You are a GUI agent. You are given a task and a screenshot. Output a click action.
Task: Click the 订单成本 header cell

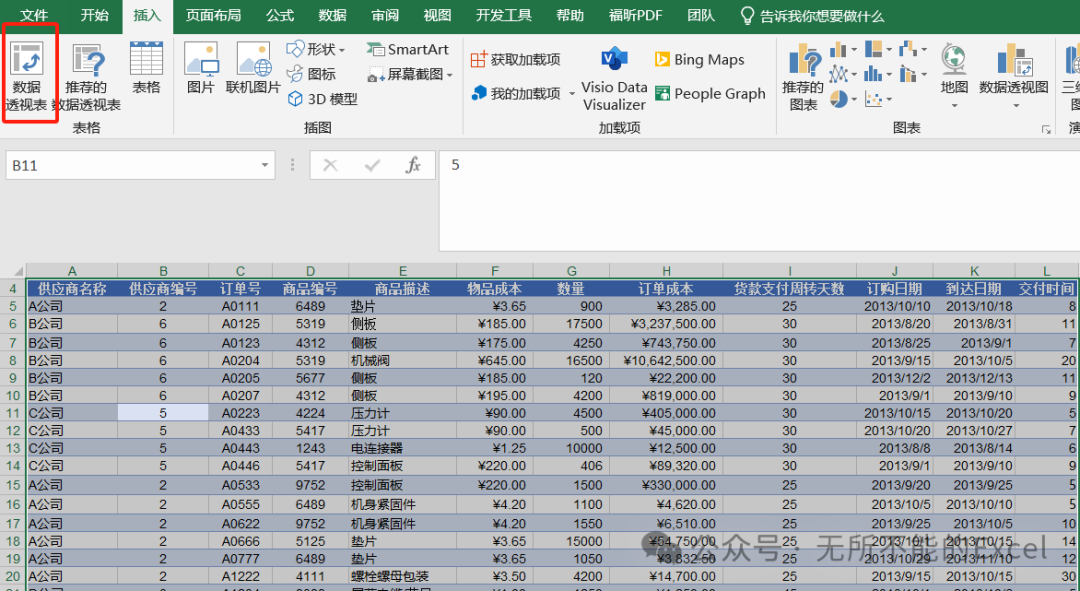tap(666, 289)
